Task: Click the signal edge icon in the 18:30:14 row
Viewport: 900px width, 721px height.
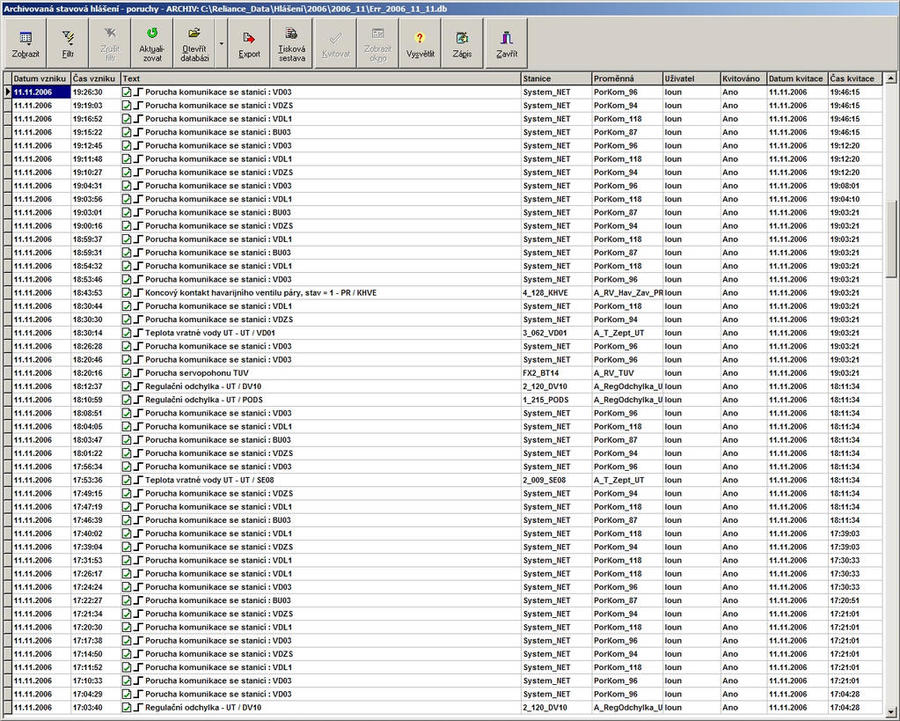Action: [x=138, y=333]
